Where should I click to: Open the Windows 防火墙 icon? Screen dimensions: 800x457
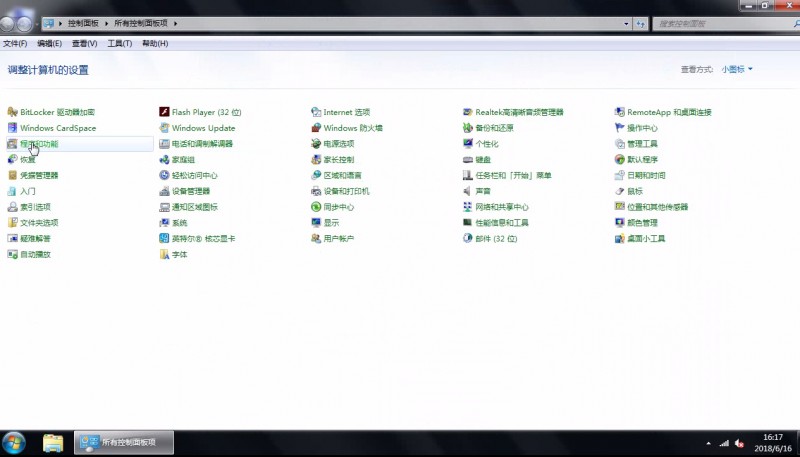click(316, 128)
